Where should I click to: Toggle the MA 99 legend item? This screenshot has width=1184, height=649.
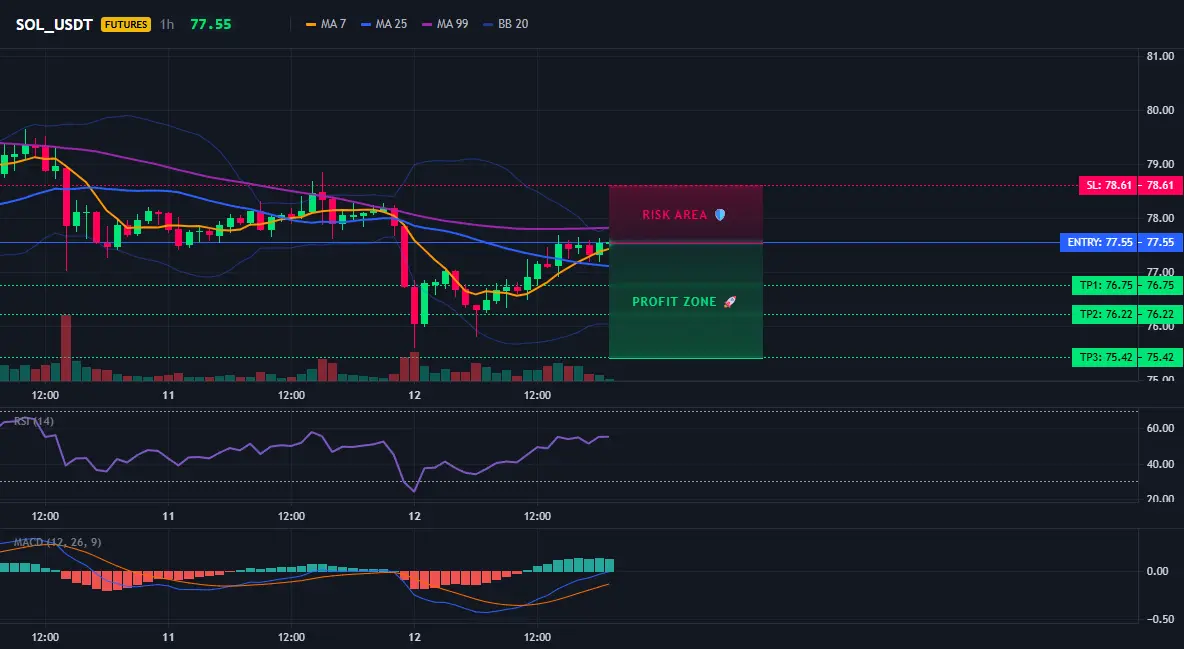pos(445,24)
